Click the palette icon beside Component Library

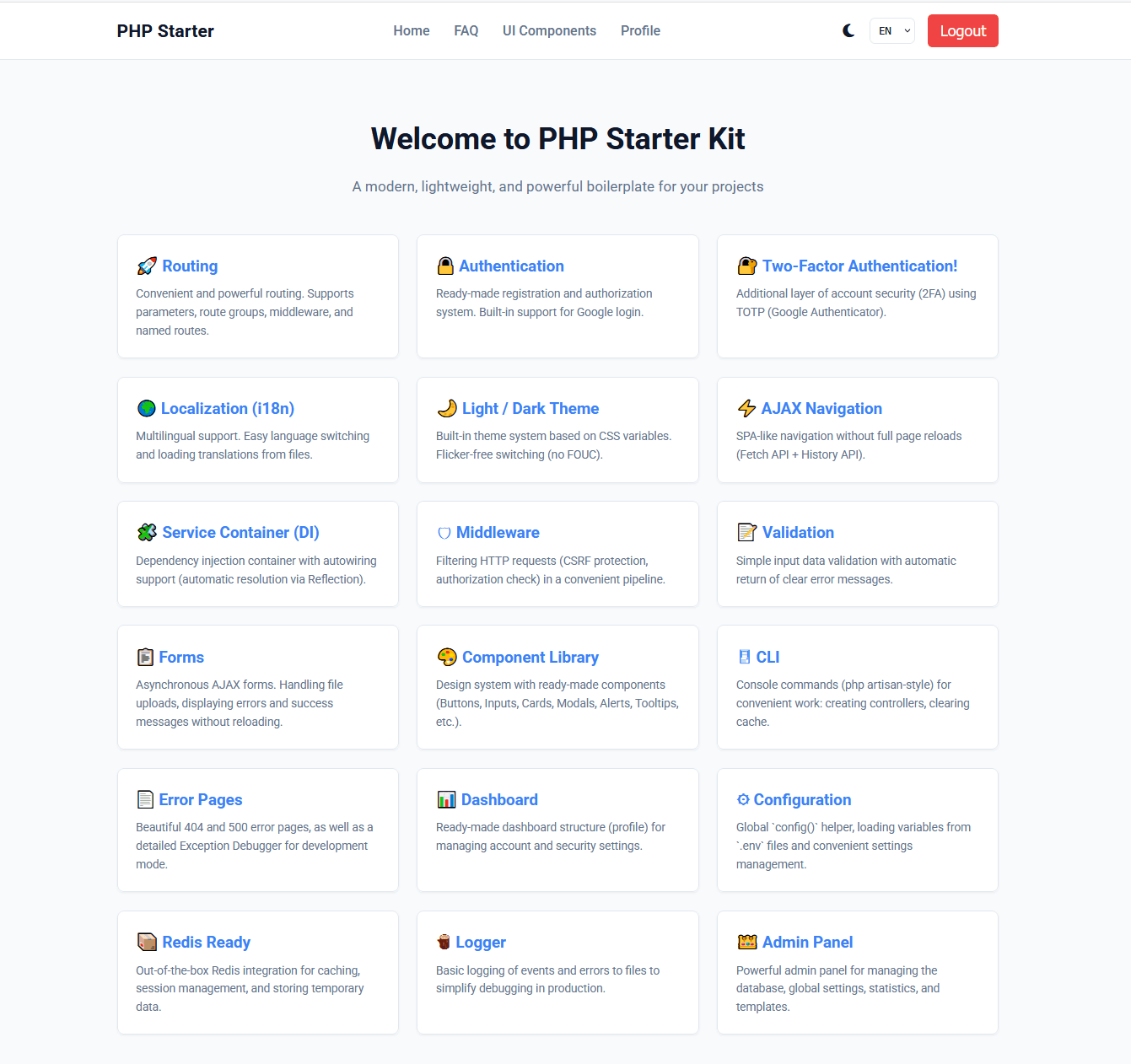447,657
